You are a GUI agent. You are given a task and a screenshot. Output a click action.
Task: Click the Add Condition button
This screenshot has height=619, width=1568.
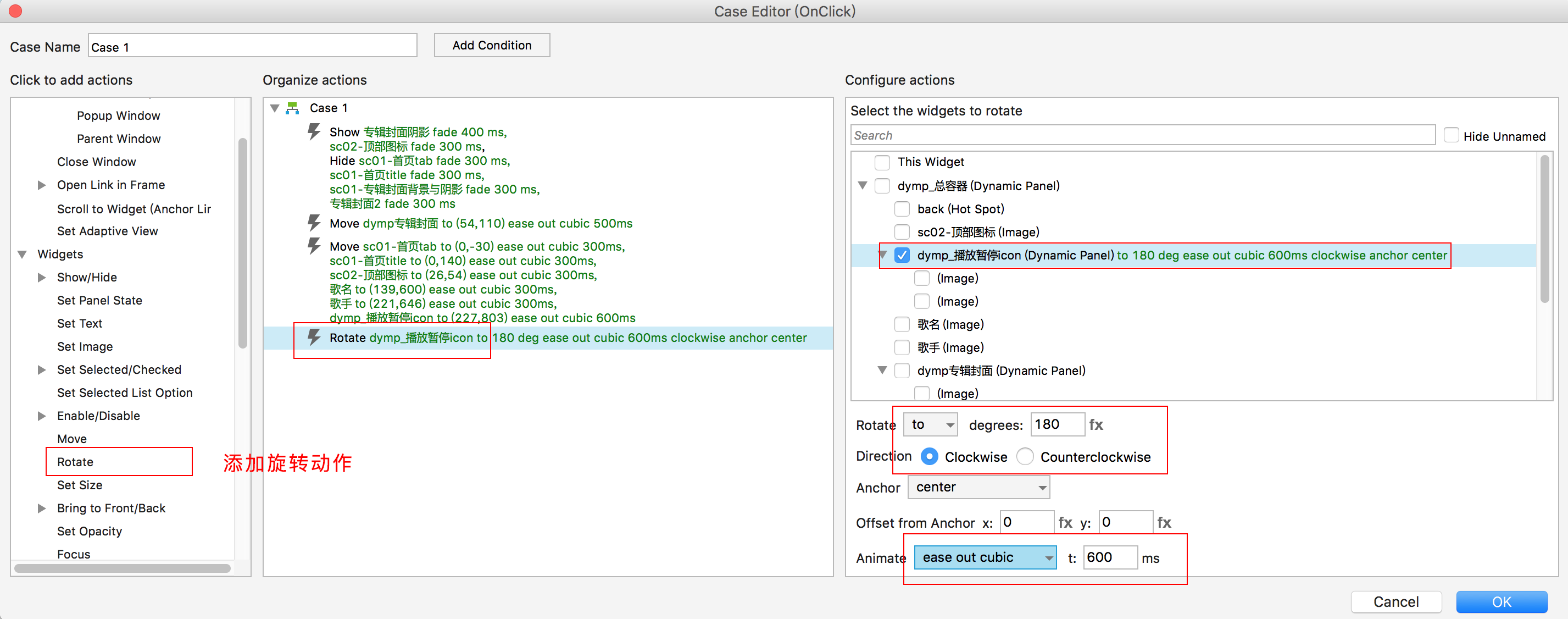pos(492,45)
